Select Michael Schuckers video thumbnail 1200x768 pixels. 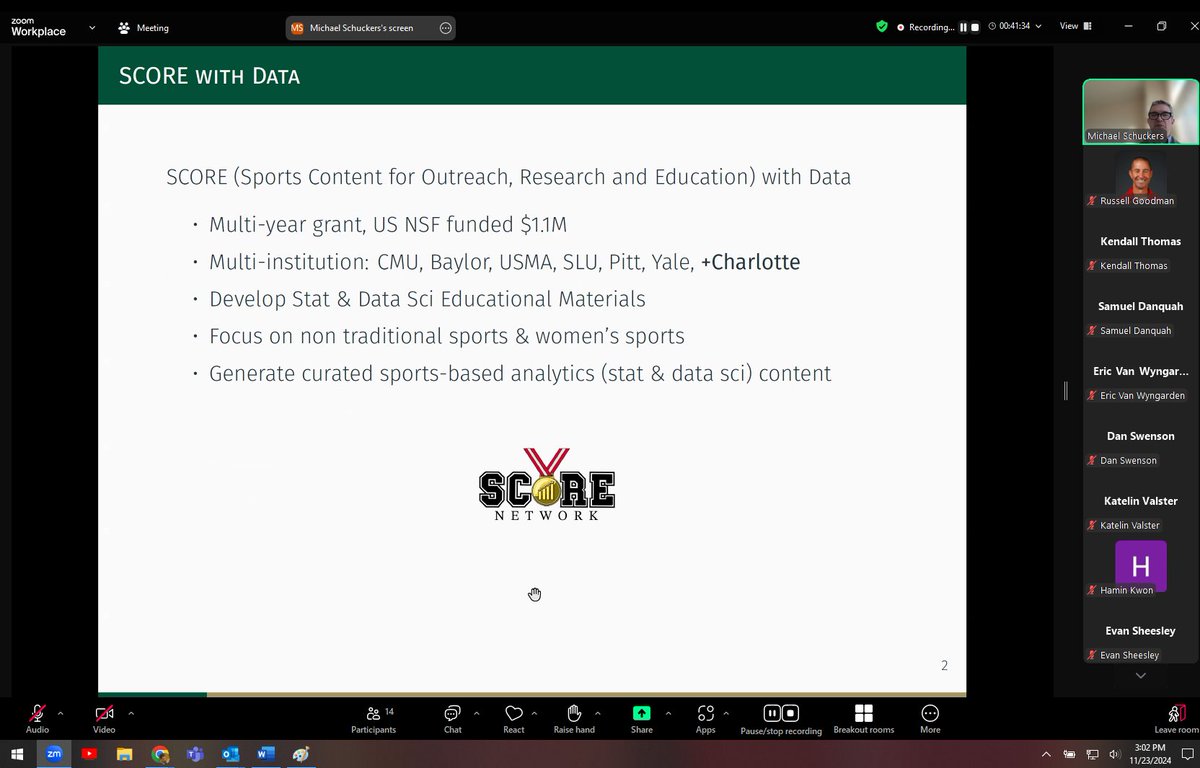(1141, 112)
